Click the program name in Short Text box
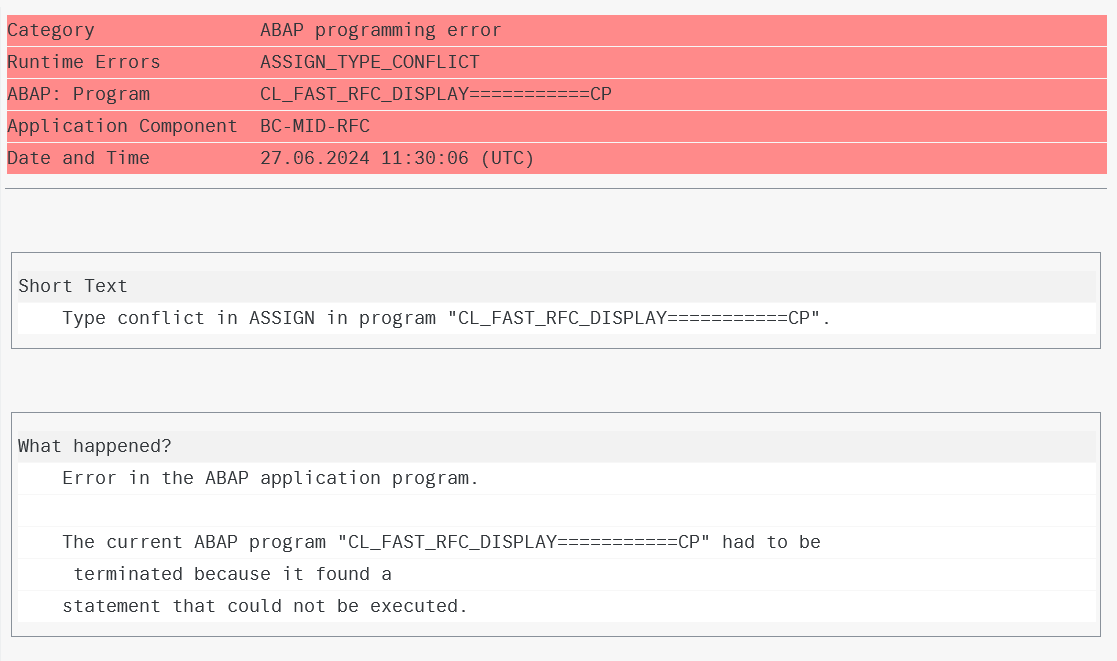This screenshot has width=1117, height=661. point(634,318)
